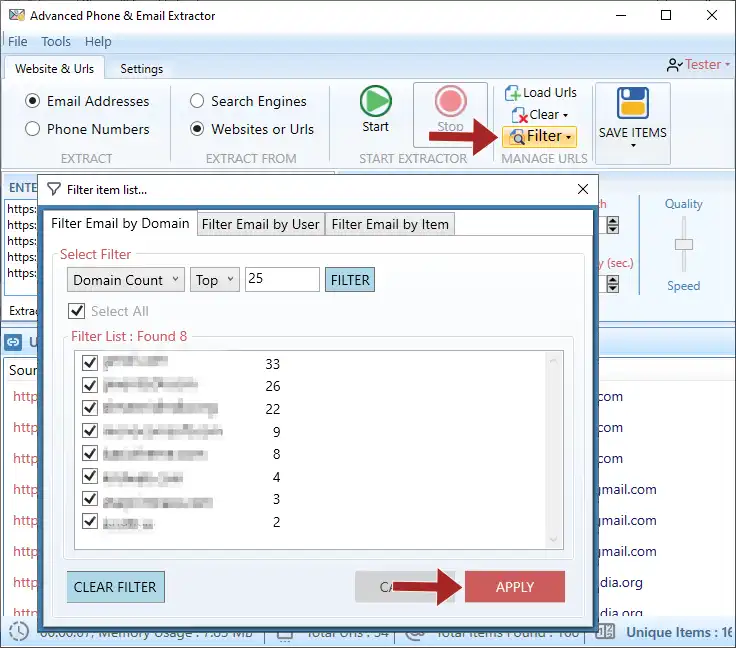Screen dimensions: 736x648
Task: Click the funnel icon in filter dialog title
Action: (54, 190)
